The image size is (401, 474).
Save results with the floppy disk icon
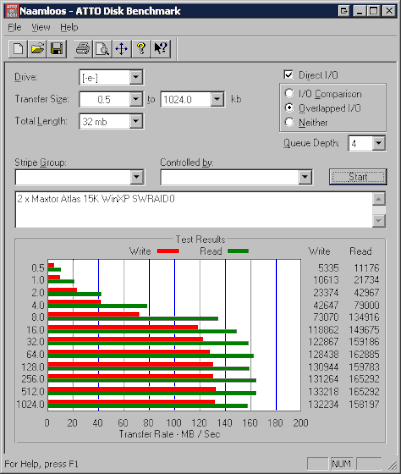click(57, 49)
